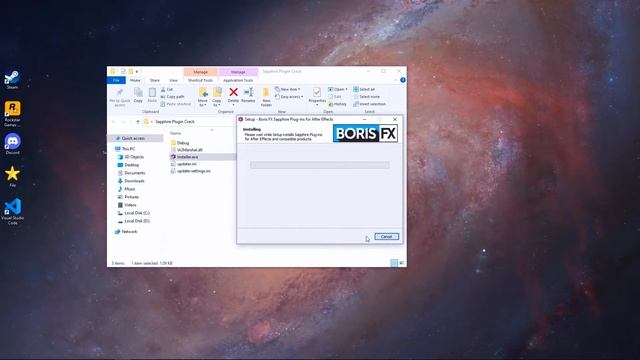Image resolution: width=640 pixels, height=360 pixels.
Task: Click Select none in ribbon
Action: point(367,97)
